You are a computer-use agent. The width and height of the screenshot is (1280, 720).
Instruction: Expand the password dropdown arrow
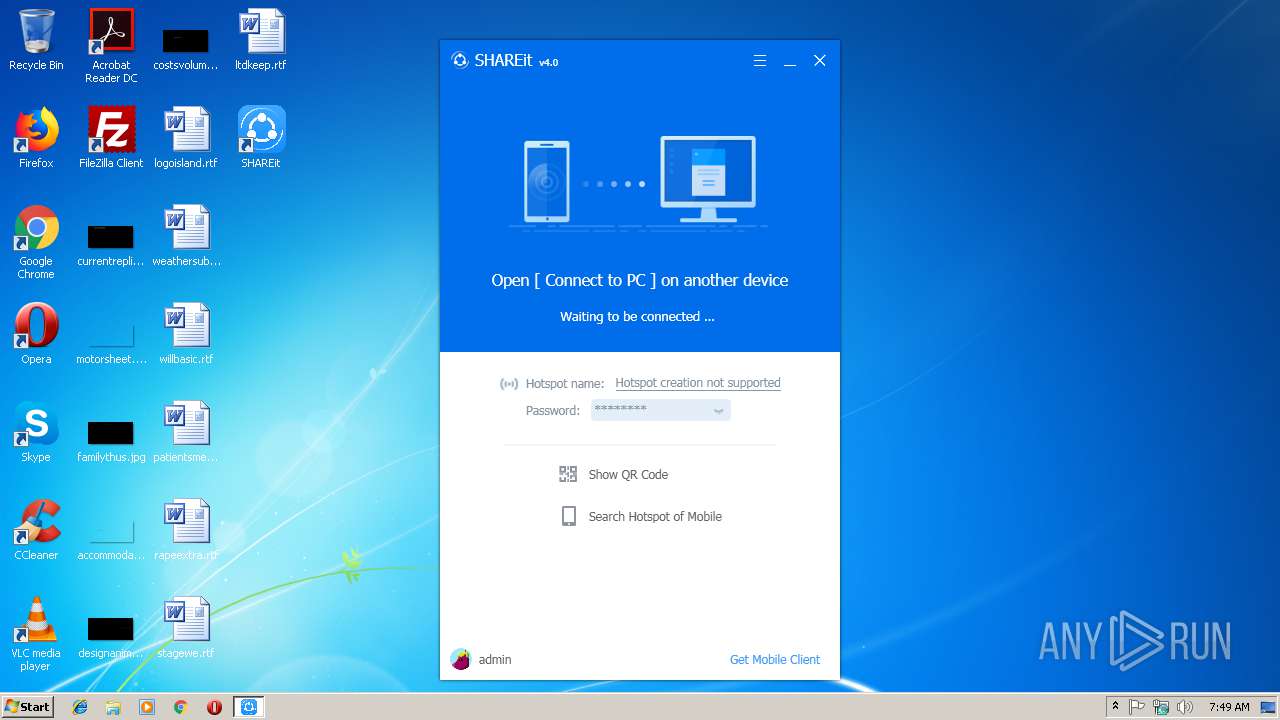pos(718,411)
